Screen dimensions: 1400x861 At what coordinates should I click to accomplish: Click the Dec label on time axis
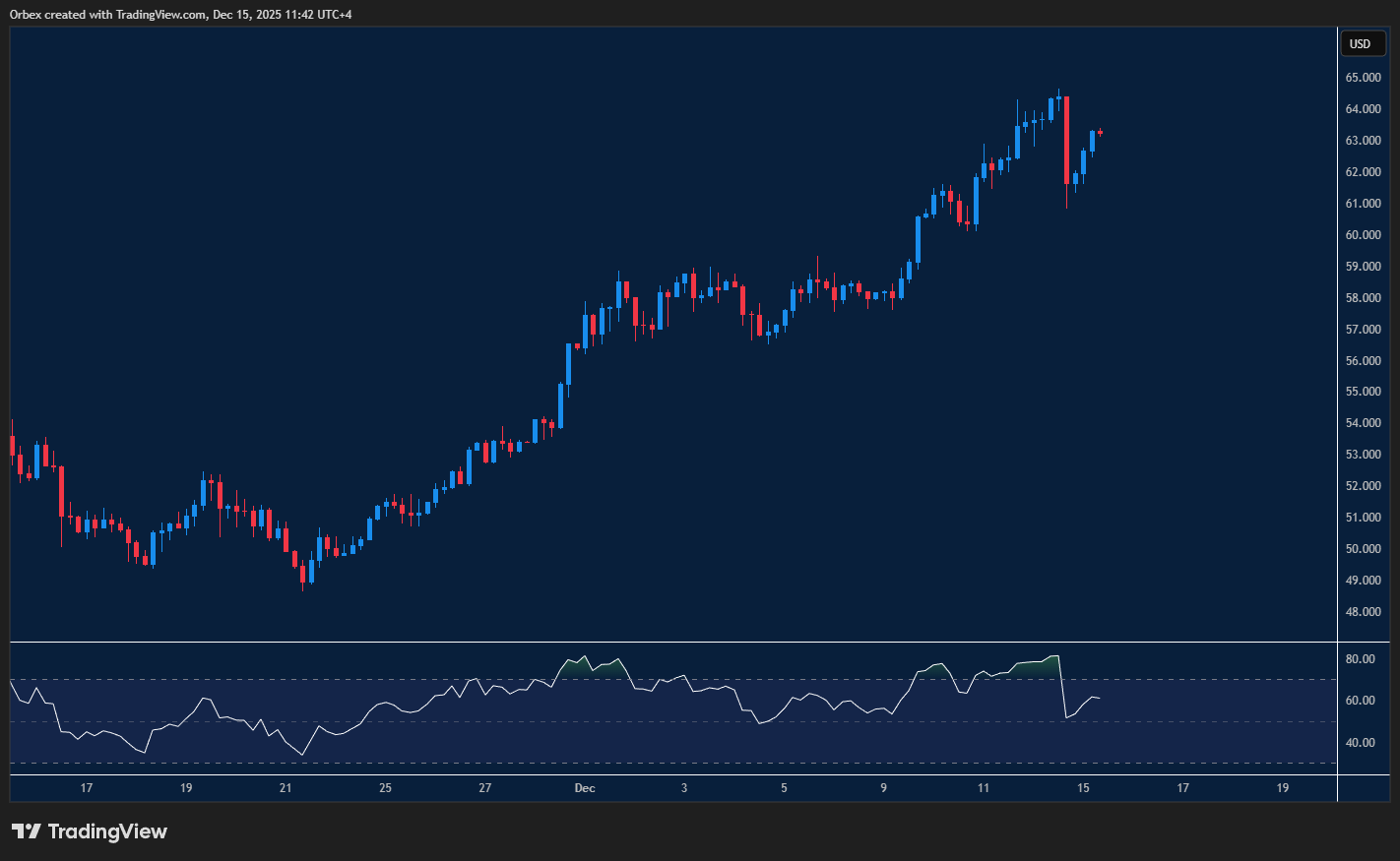[585, 788]
